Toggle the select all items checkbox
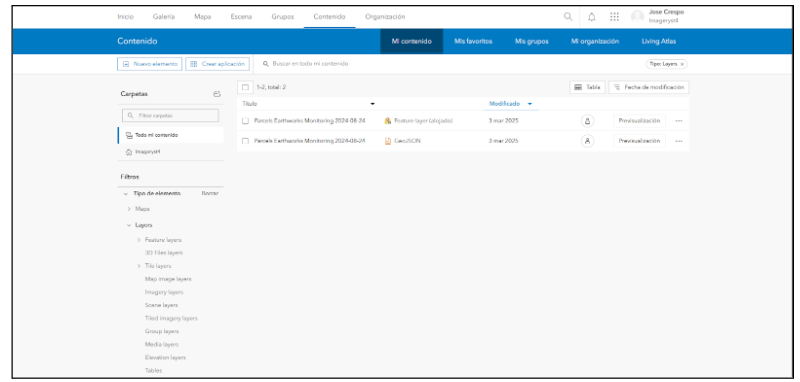This screenshot has width=800, height=382. pyautogui.click(x=245, y=87)
